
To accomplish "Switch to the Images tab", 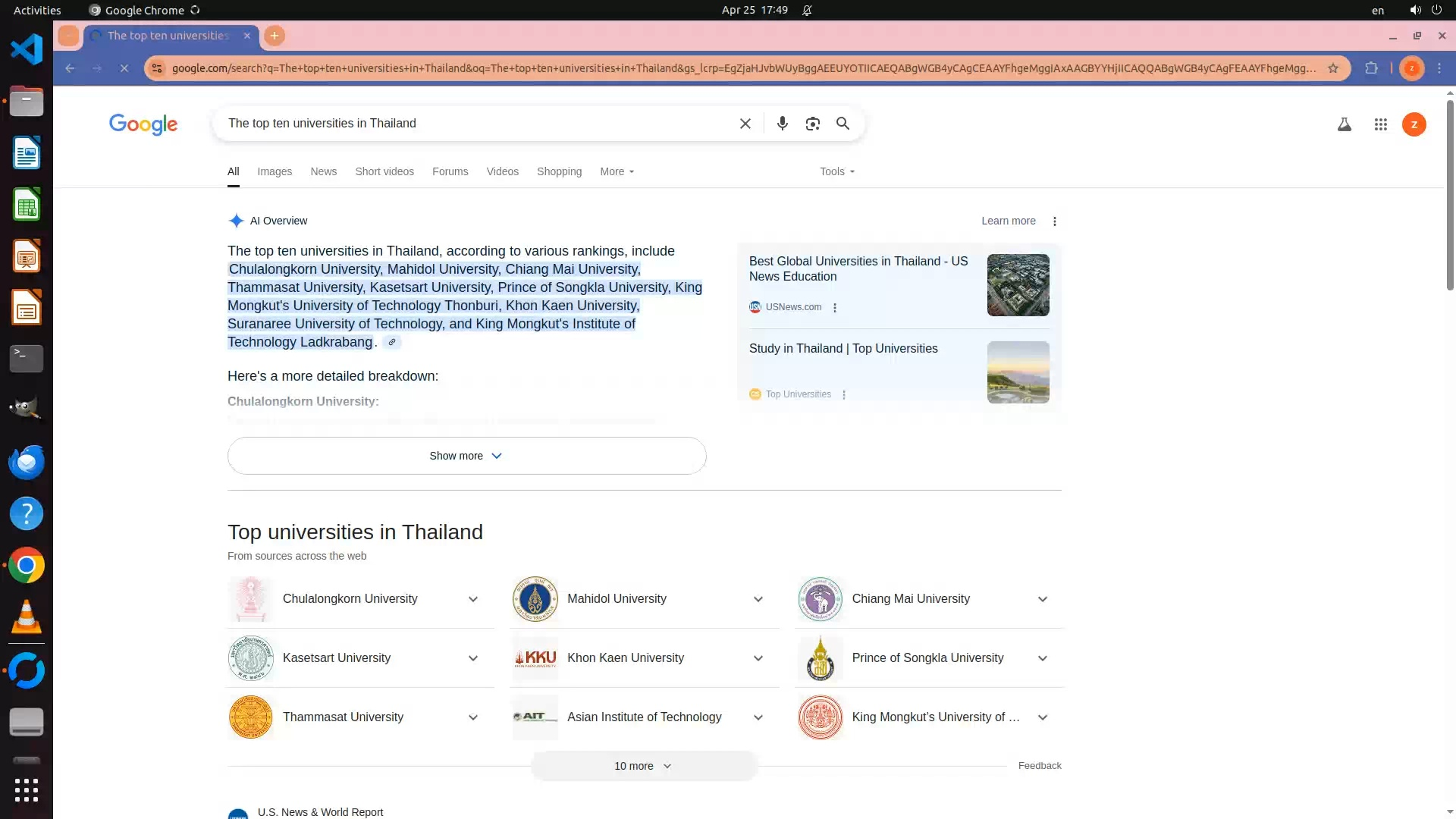I will coord(274,171).
